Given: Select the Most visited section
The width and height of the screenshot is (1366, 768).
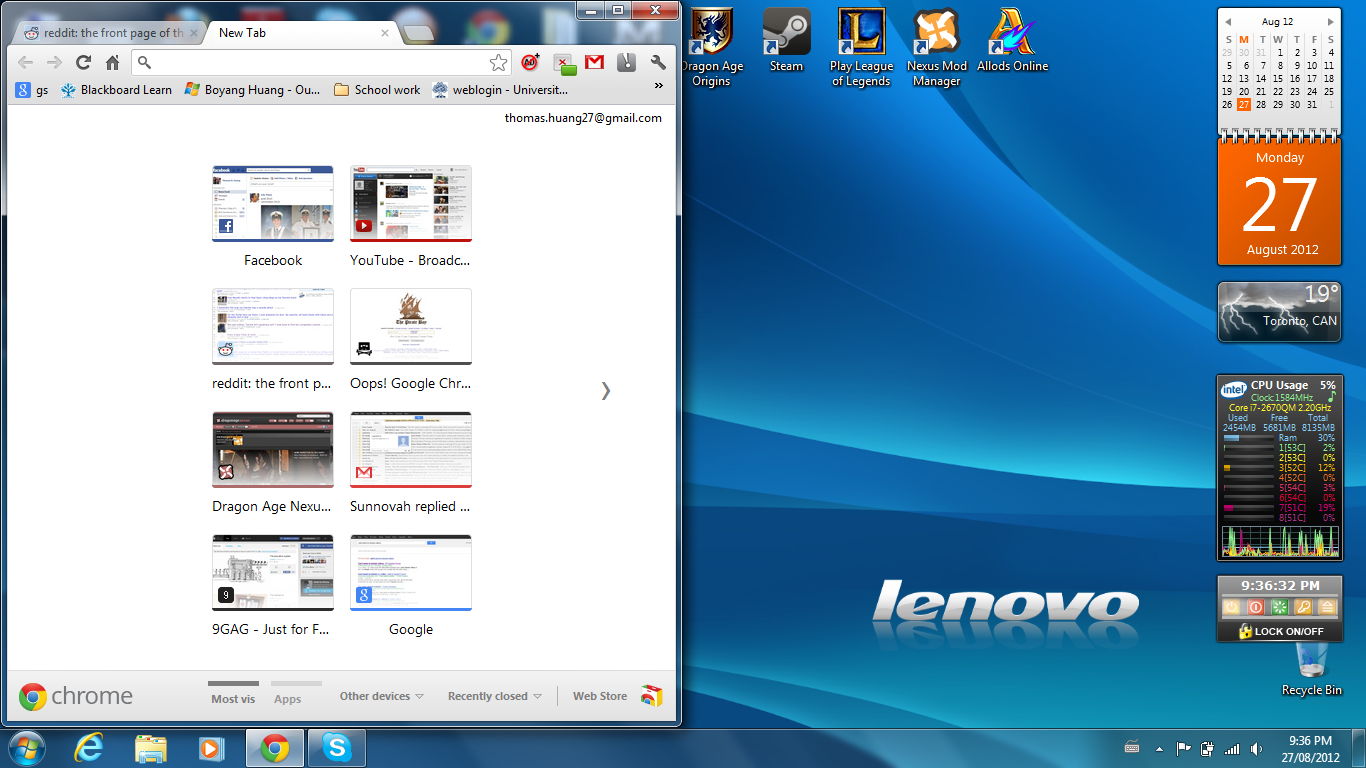Looking at the screenshot, I should 233,699.
